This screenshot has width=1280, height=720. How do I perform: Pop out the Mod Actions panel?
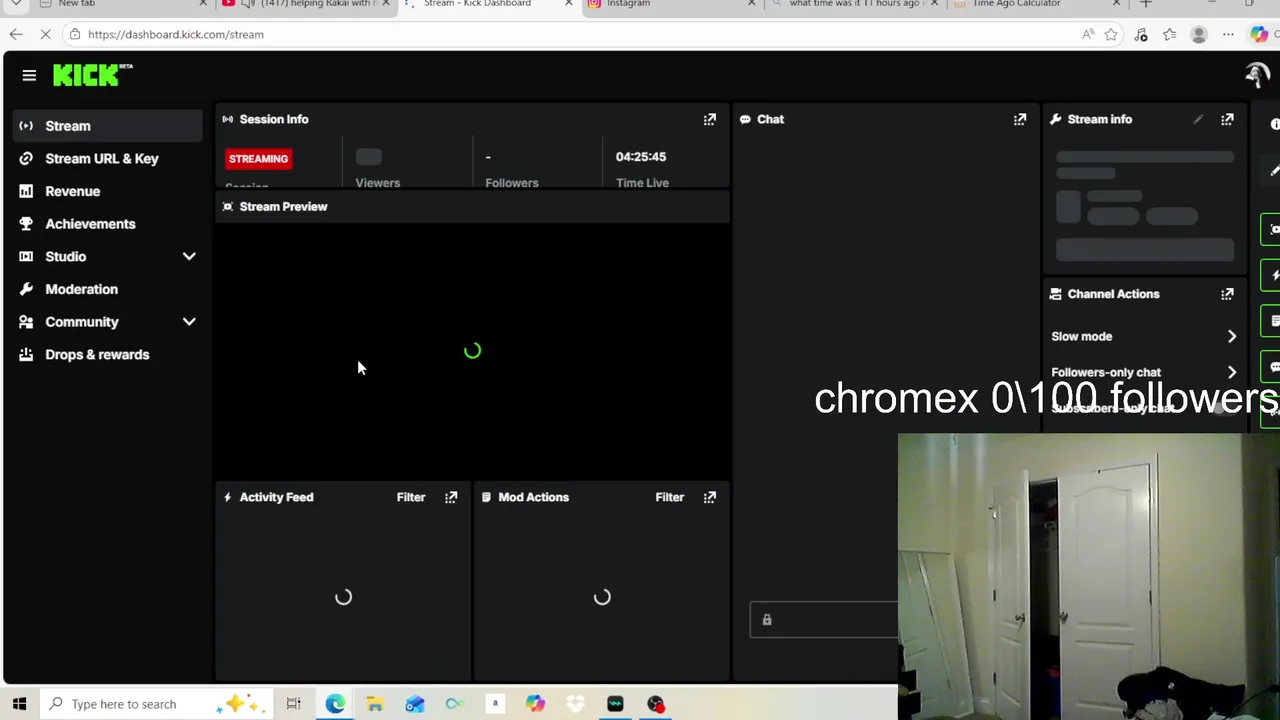point(710,497)
